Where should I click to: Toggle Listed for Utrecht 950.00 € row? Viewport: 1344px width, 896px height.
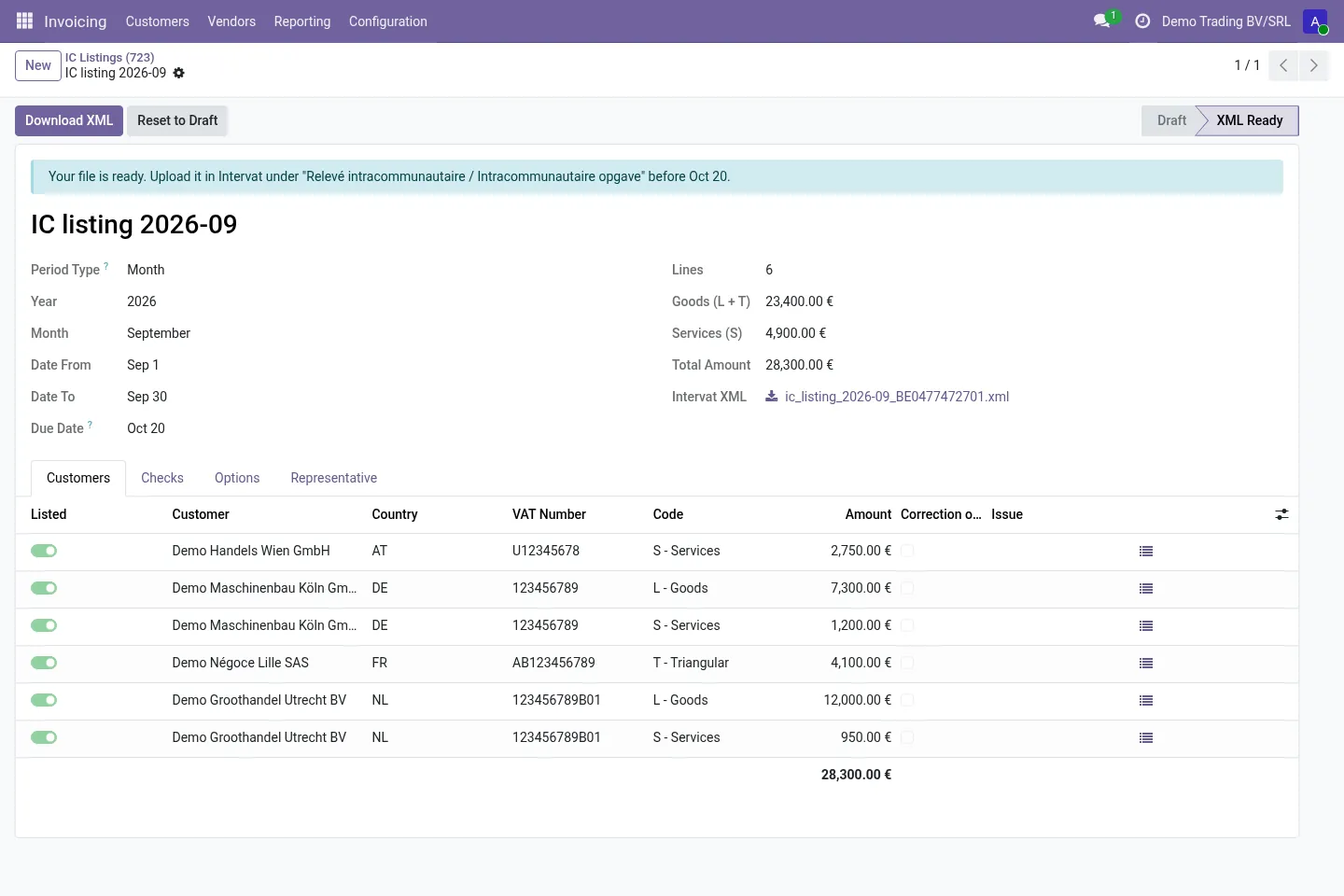44,737
